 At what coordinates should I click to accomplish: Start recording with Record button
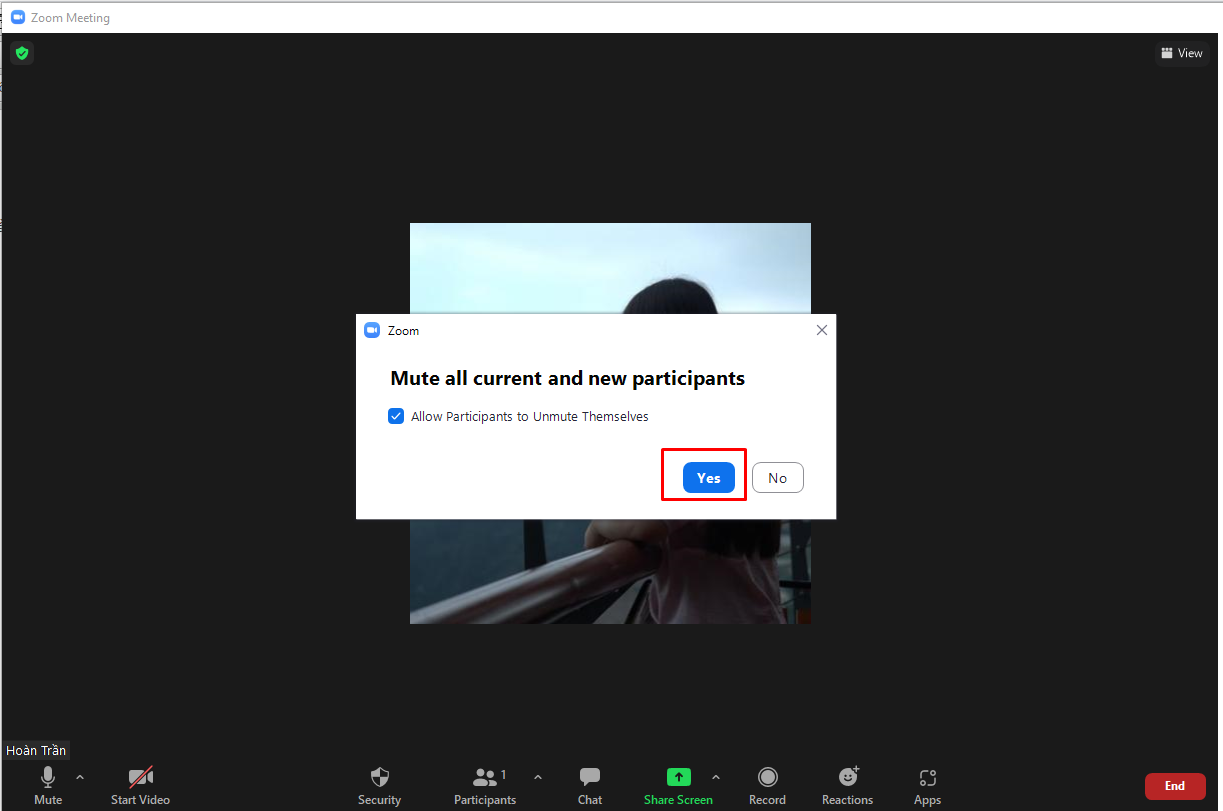[767, 785]
